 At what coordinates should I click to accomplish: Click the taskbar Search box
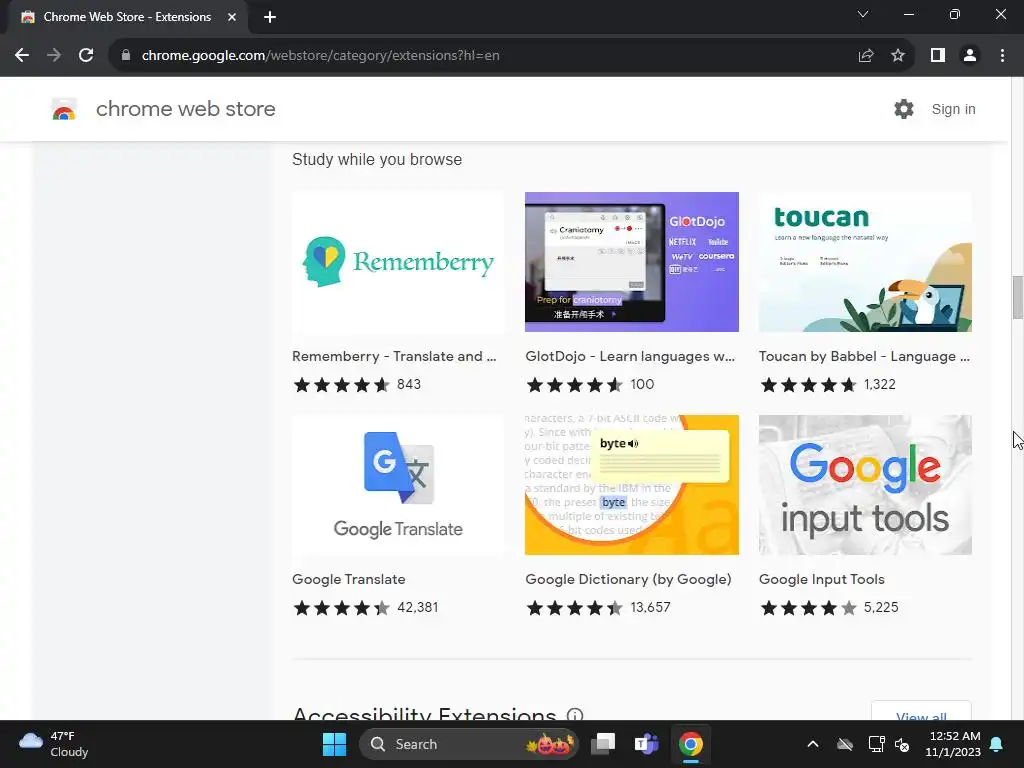click(469, 744)
